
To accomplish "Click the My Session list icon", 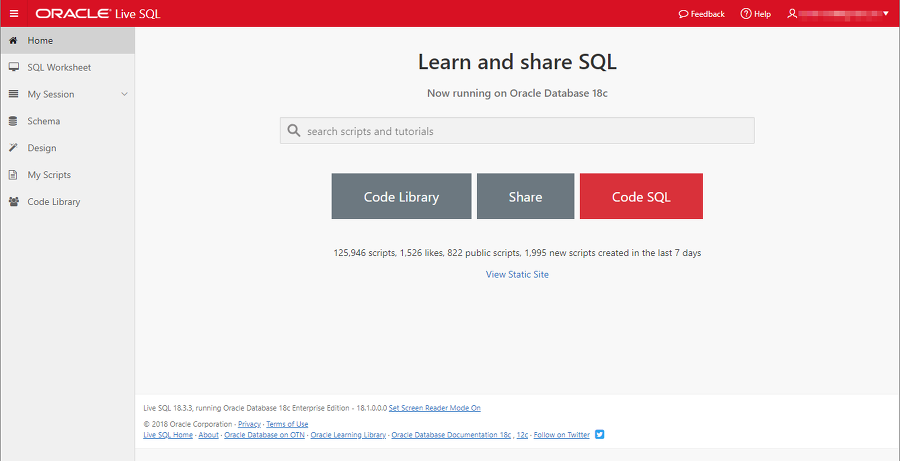I will pos(14,94).
